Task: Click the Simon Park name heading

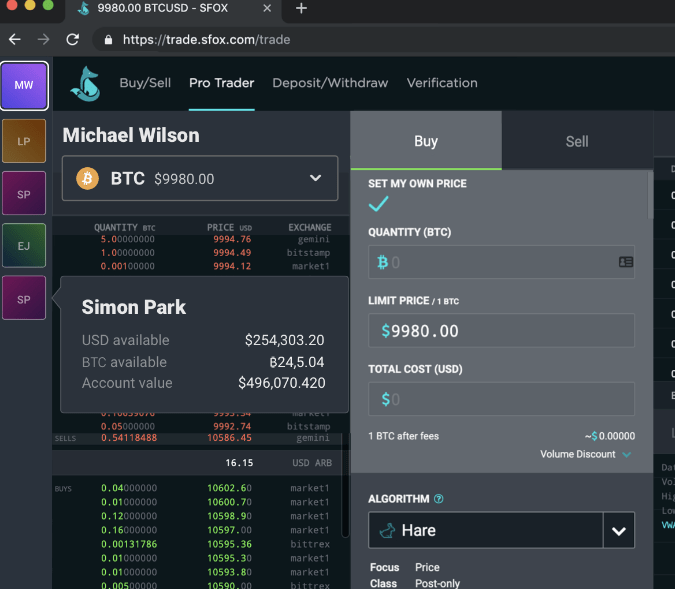Action: [134, 307]
